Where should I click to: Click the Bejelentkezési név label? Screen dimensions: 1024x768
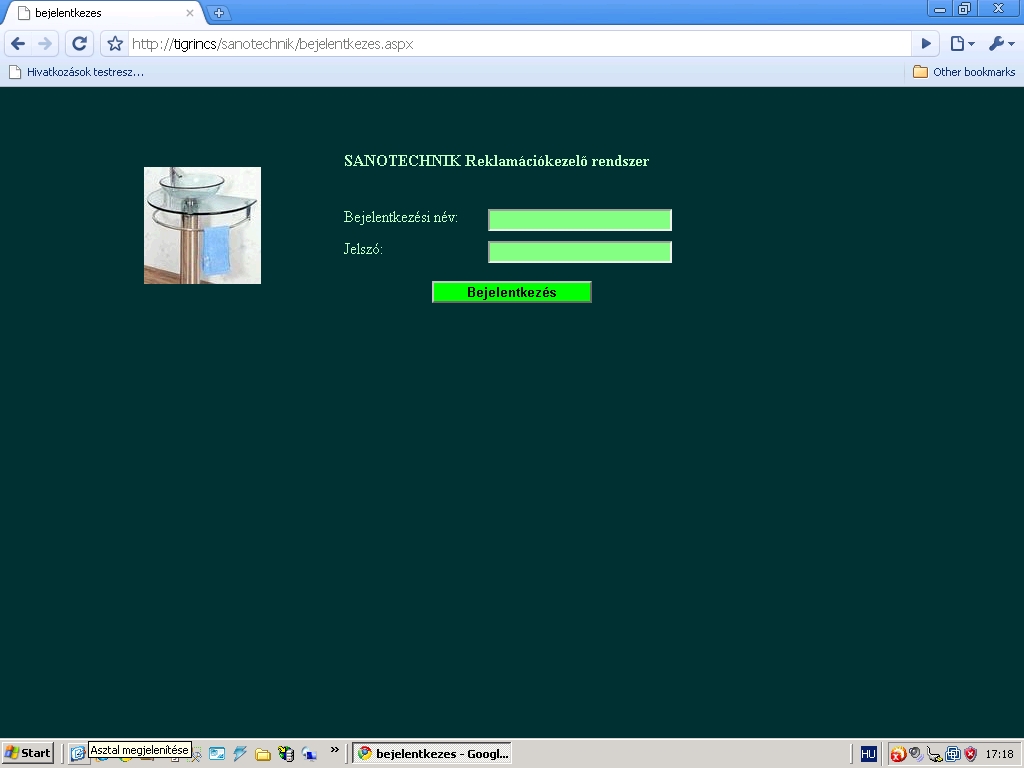point(401,217)
